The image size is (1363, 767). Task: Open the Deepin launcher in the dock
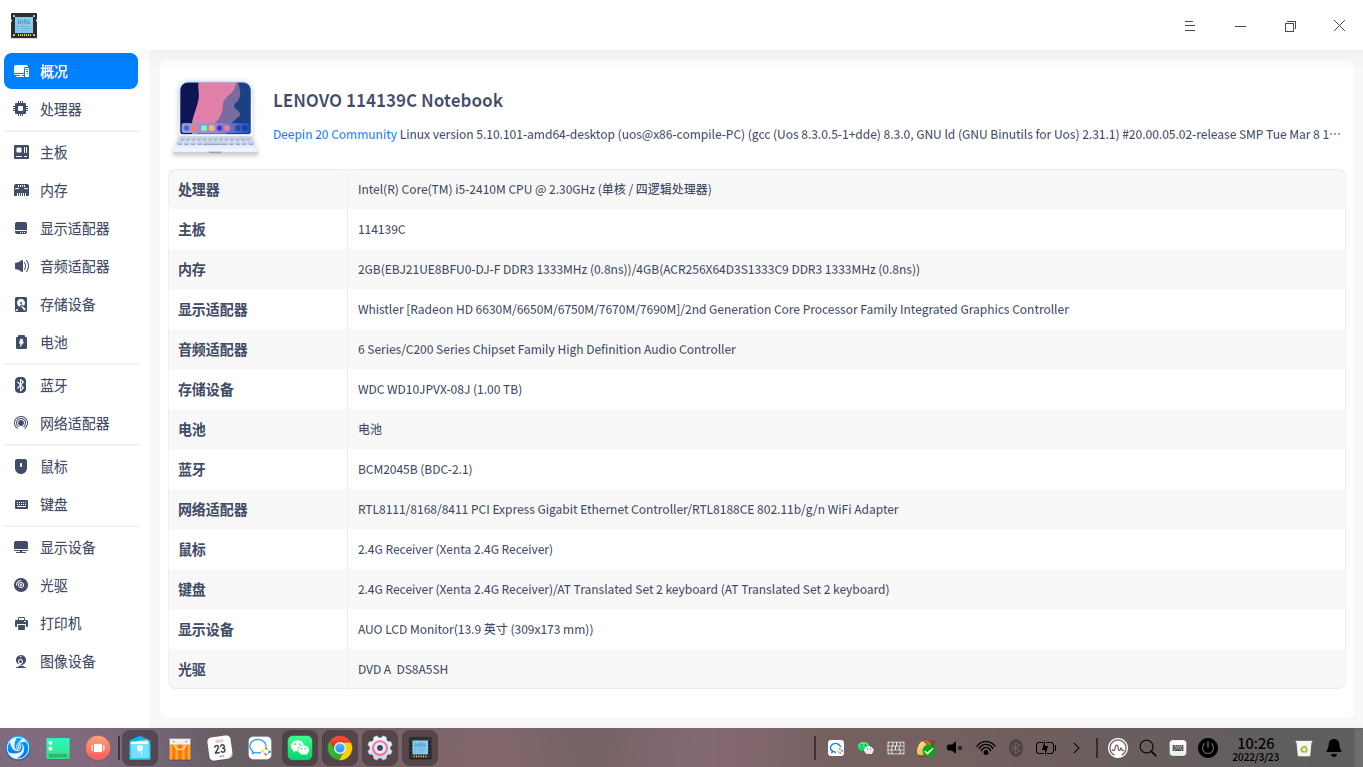pos(18,747)
